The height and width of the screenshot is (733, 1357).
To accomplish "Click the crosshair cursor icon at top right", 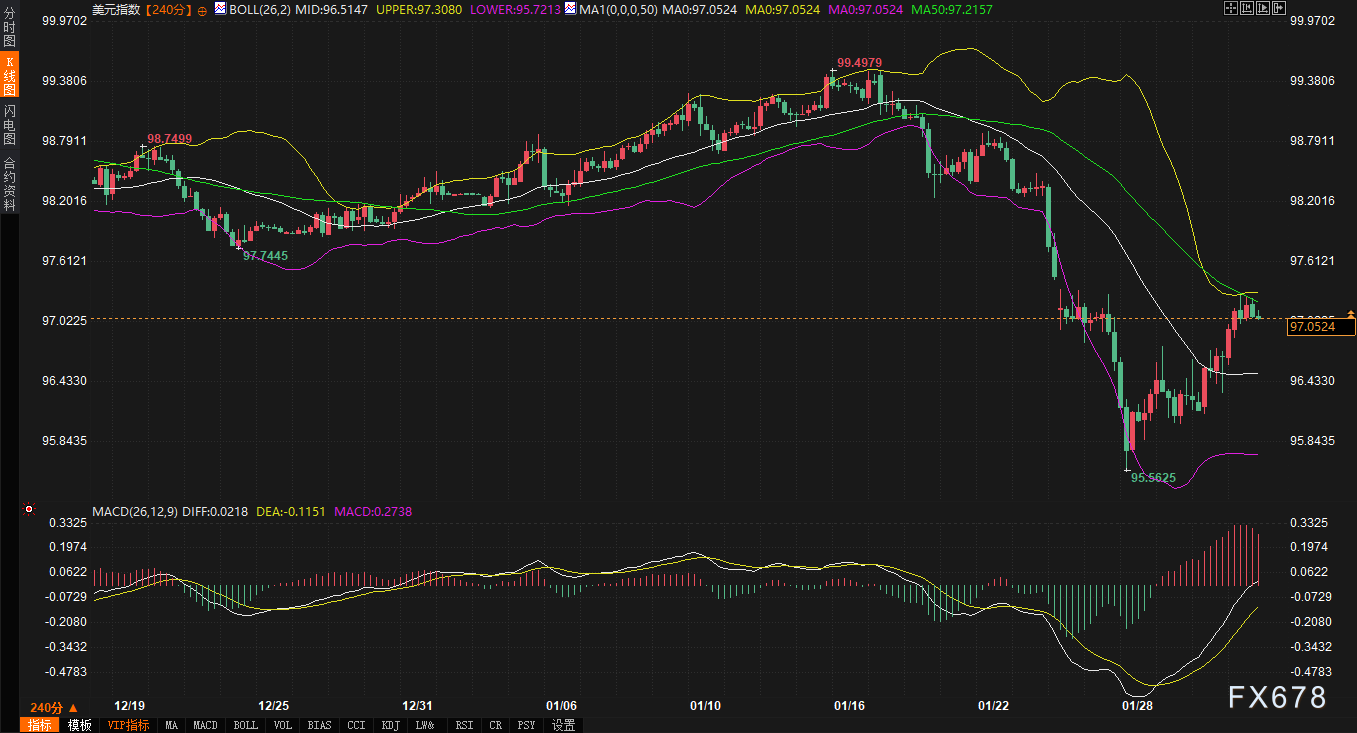I will pyautogui.click(x=1230, y=8).
